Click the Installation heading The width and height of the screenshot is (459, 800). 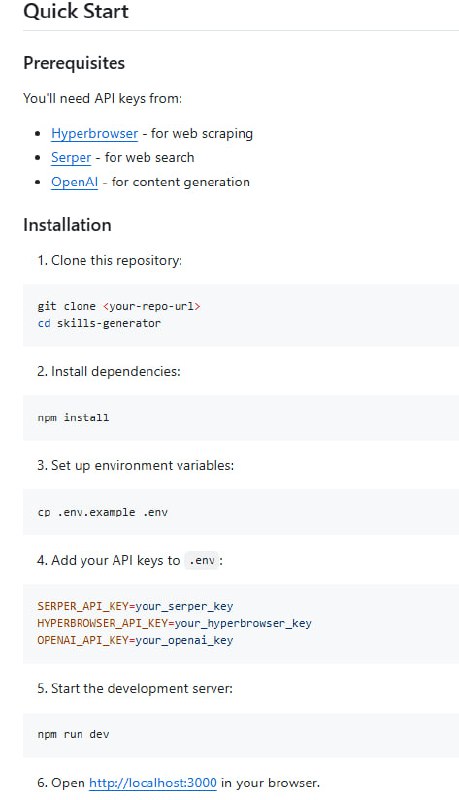67,224
